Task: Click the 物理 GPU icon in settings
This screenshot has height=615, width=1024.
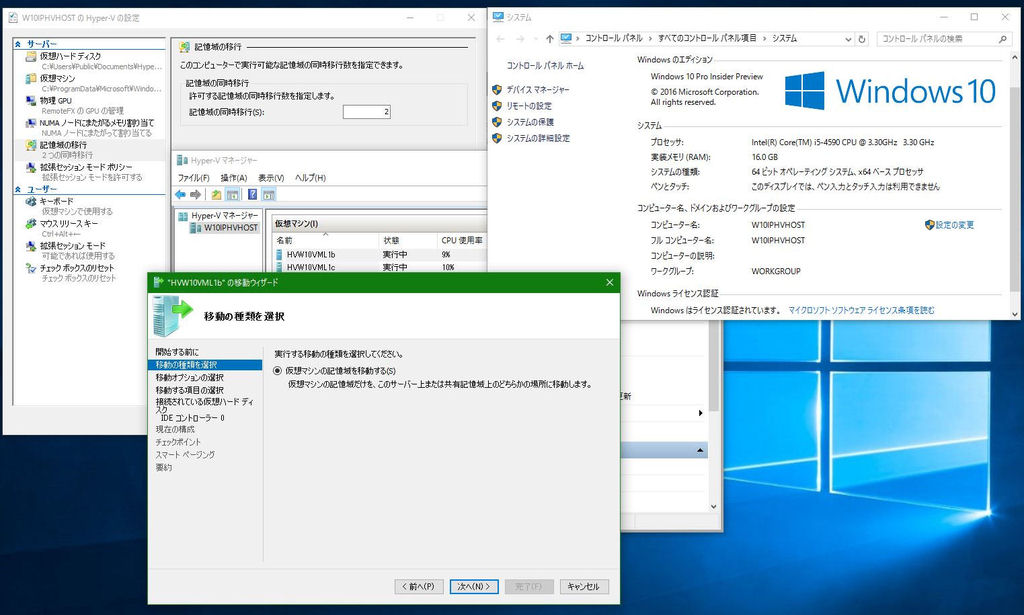Action: 31,101
